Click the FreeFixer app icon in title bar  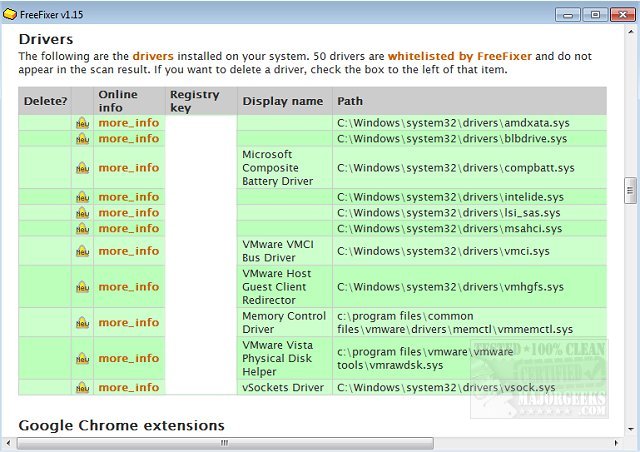[x=10, y=13]
